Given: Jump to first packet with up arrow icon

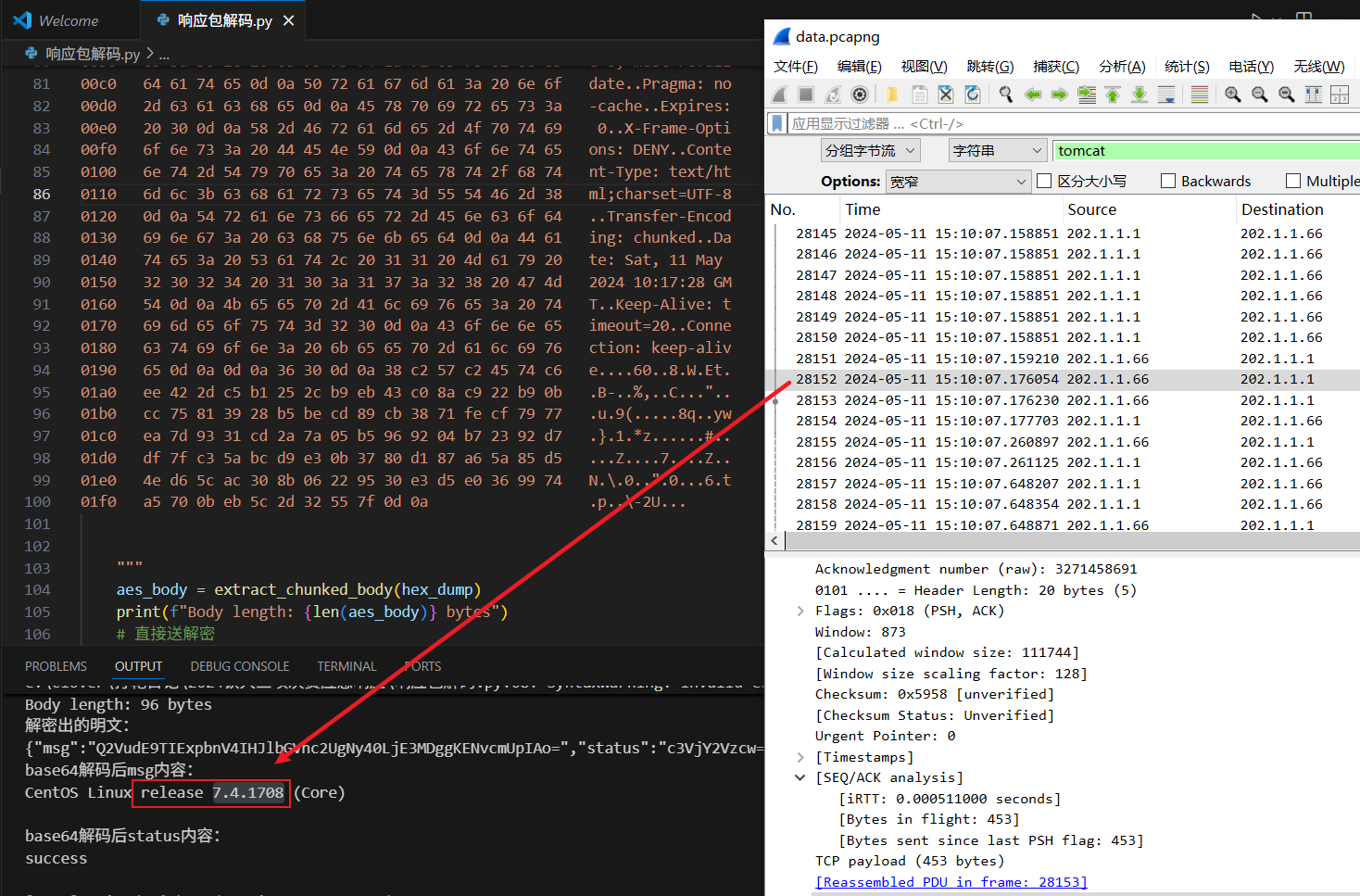Looking at the screenshot, I should click(1113, 95).
